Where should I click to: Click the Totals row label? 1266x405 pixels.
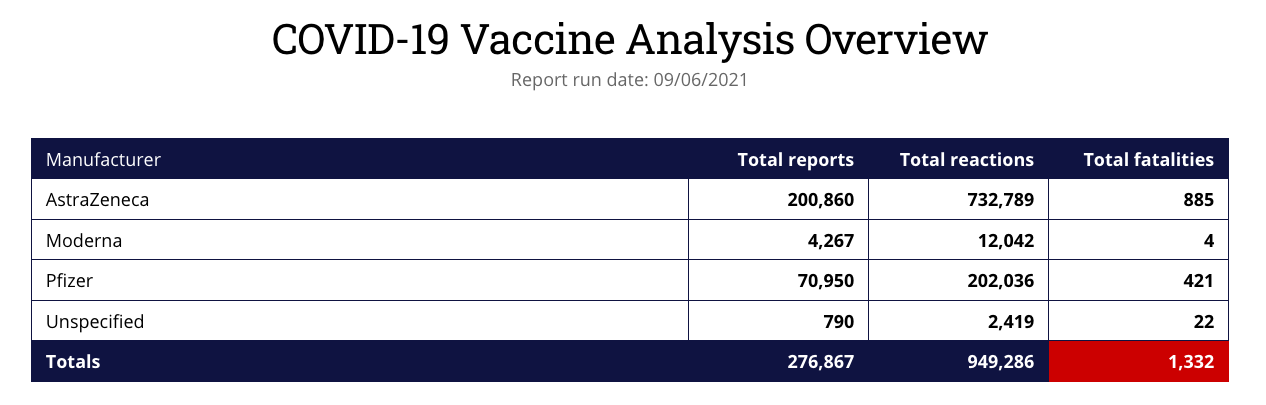[x=73, y=362]
